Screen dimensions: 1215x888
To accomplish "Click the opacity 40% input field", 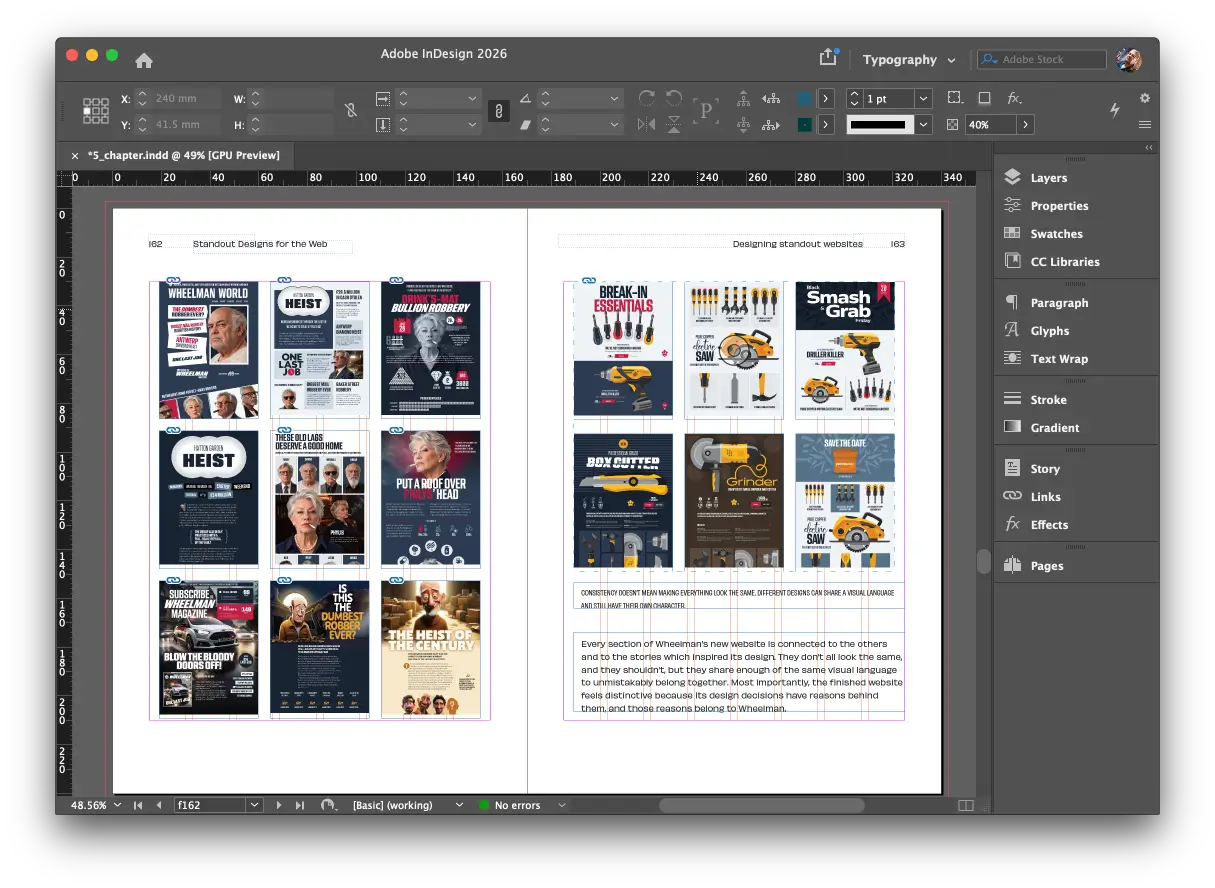I will (990, 125).
